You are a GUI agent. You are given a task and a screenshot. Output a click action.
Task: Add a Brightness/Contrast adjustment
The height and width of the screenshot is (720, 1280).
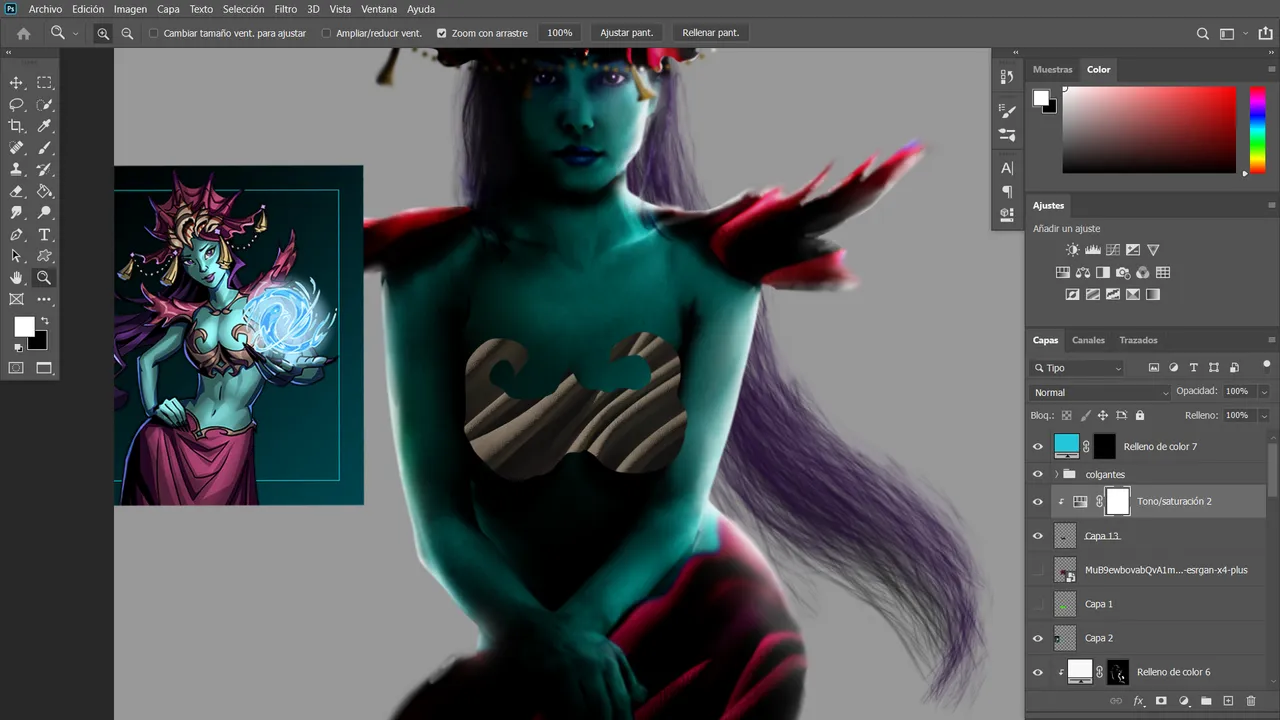point(1072,250)
